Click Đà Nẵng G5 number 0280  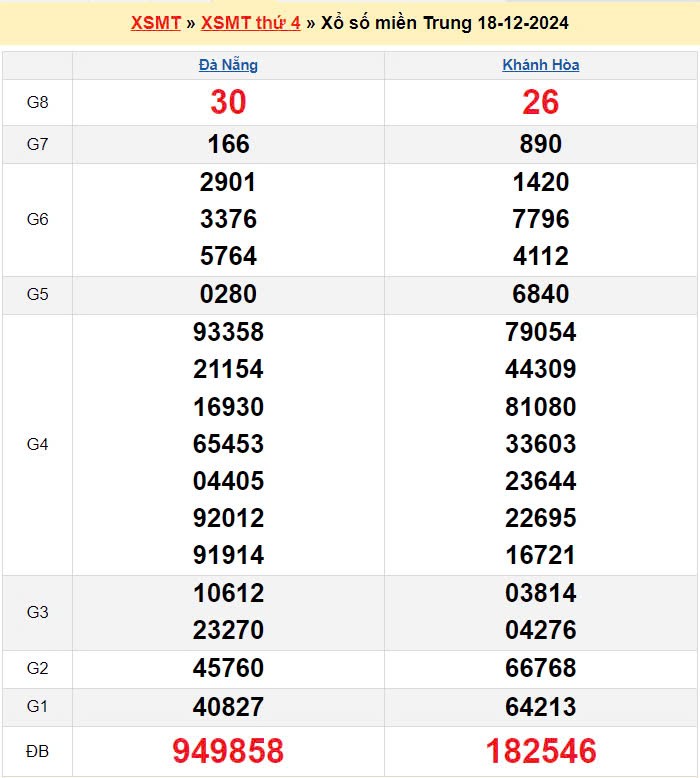point(228,294)
